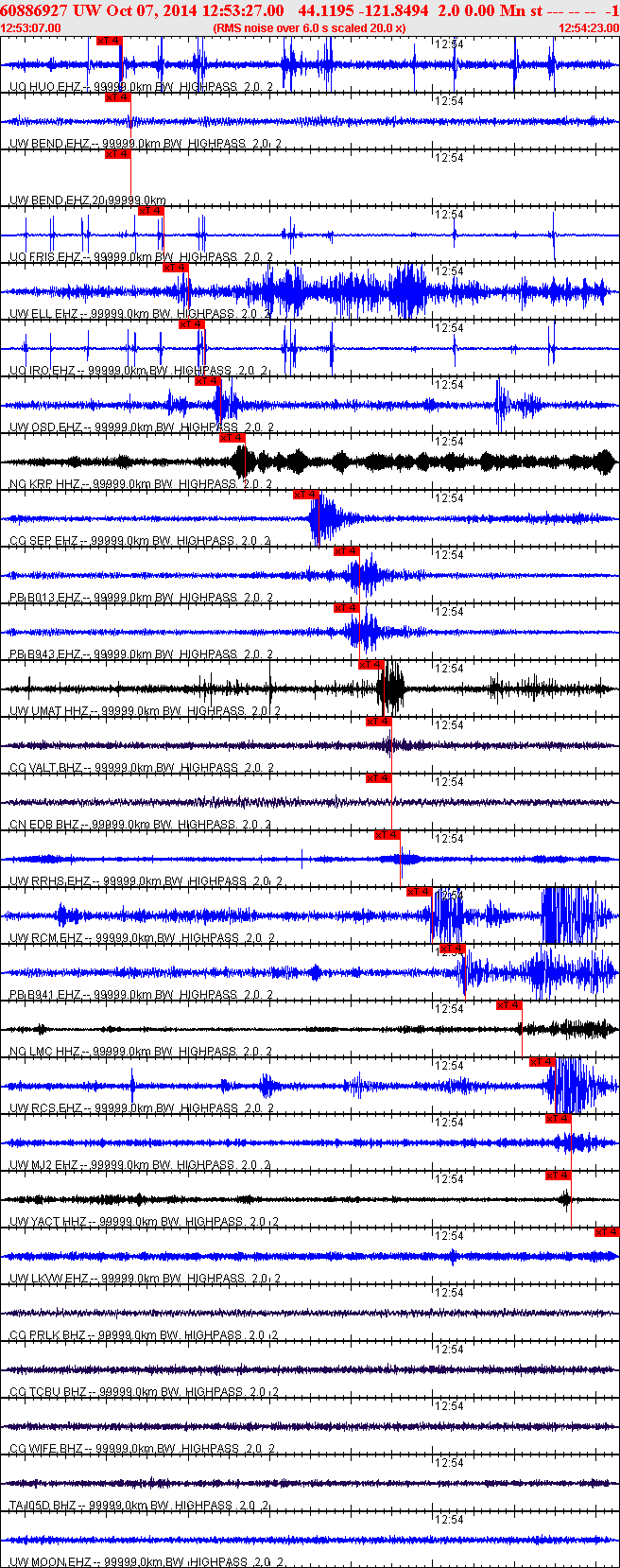Image resolution: width=620 pixels, height=1568 pixels.
Task: Select the pick marker on the CN EDB trace
Action: pos(379,778)
